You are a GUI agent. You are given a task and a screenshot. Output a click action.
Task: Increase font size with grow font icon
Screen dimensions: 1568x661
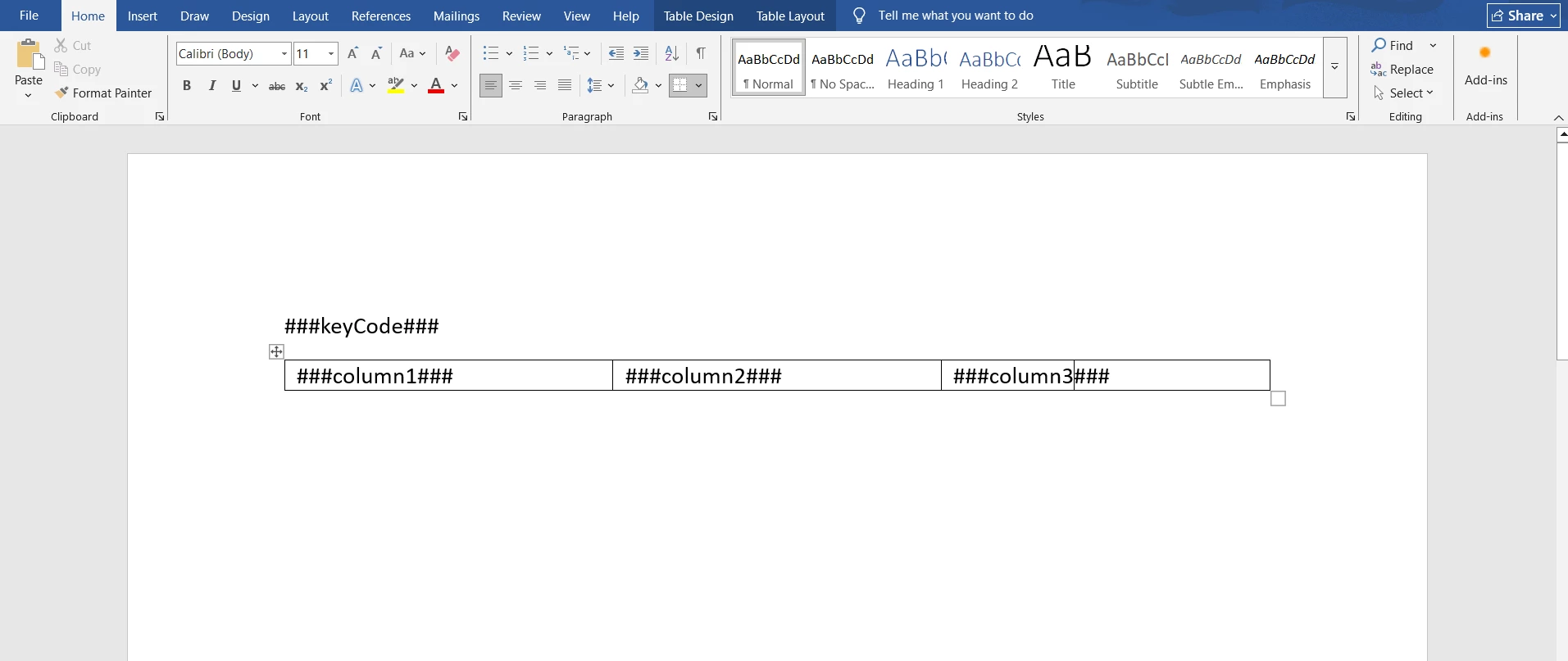(x=352, y=54)
